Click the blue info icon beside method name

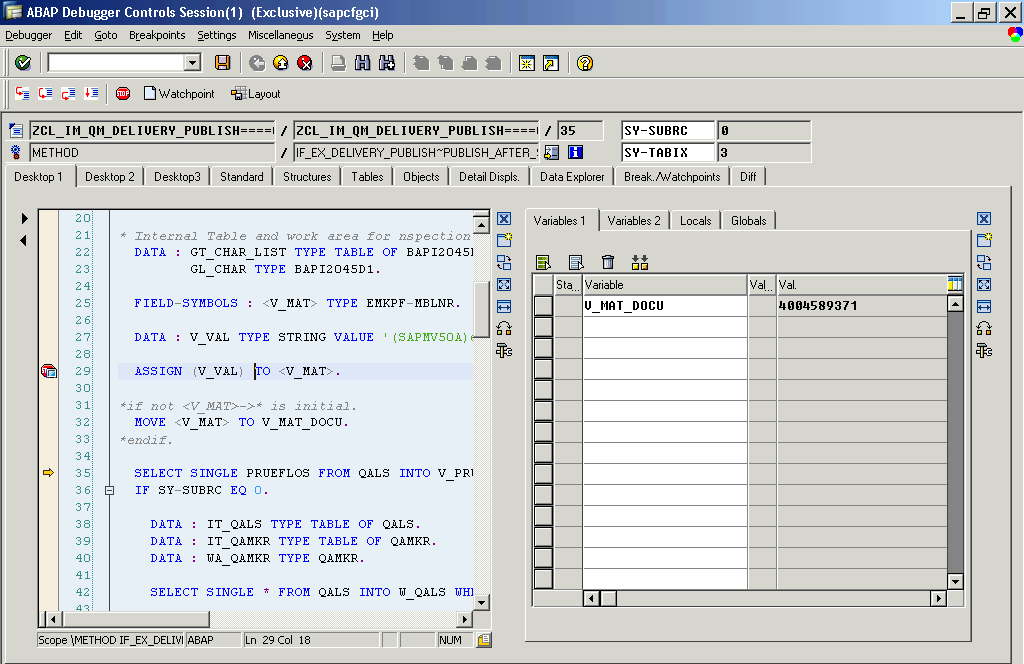pyautogui.click(x=575, y=152)
